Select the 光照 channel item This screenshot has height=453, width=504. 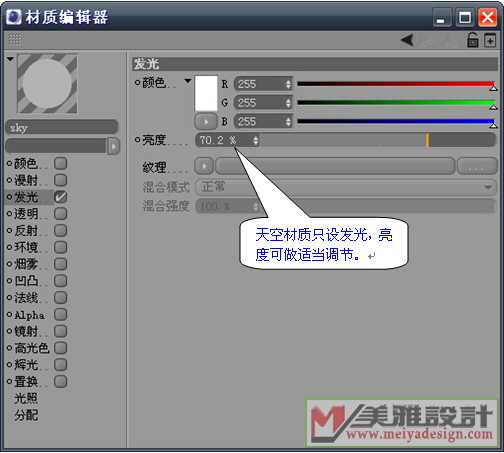(x=26, y=398)
